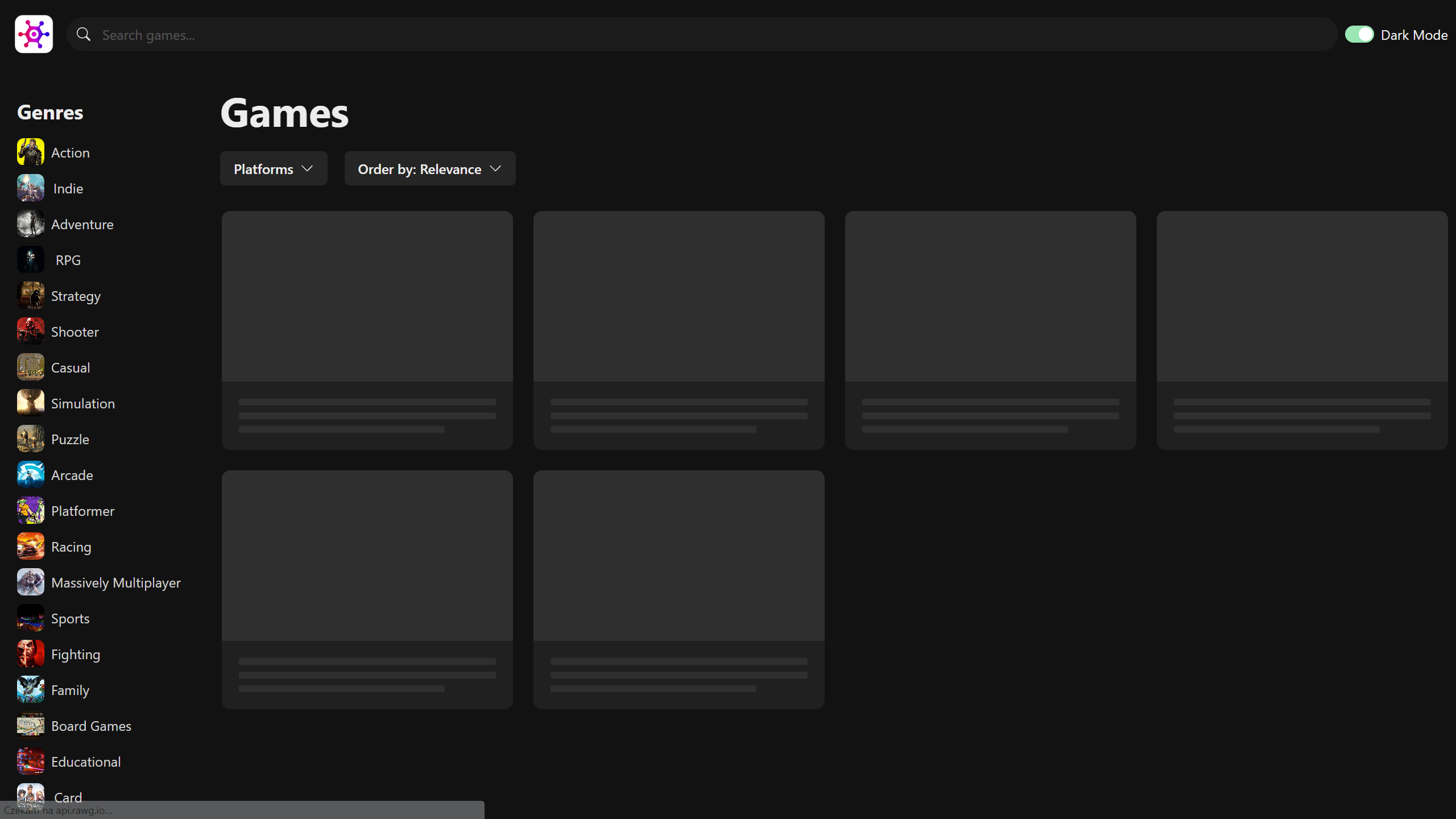The image size is (1456, 819).
Task: Click the Arcade genre thumbnail icon
Action: pos(30,474)
